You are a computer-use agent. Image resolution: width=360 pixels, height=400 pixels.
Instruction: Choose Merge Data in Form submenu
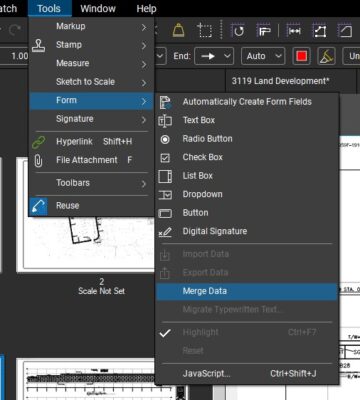[247, 291]
